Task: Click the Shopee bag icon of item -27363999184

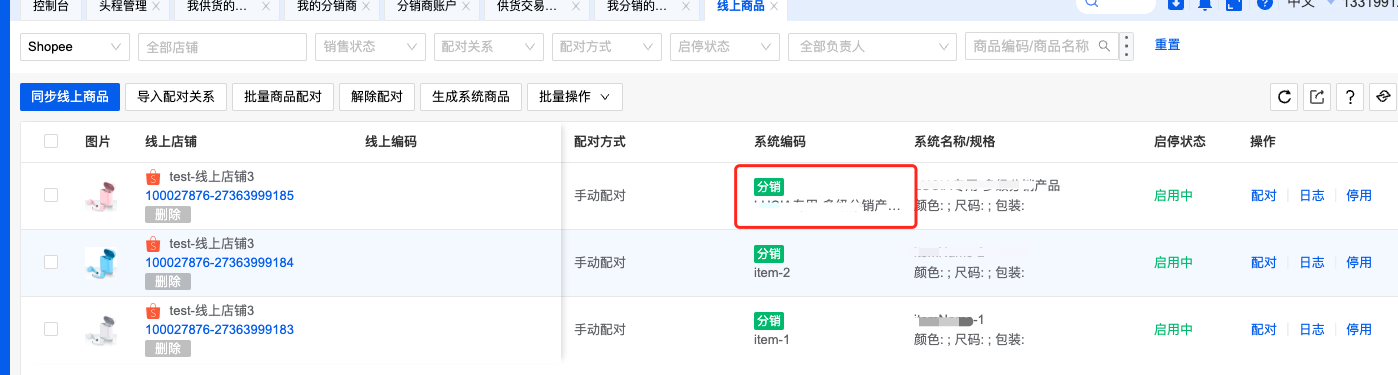Action: (x=153, y=244)
